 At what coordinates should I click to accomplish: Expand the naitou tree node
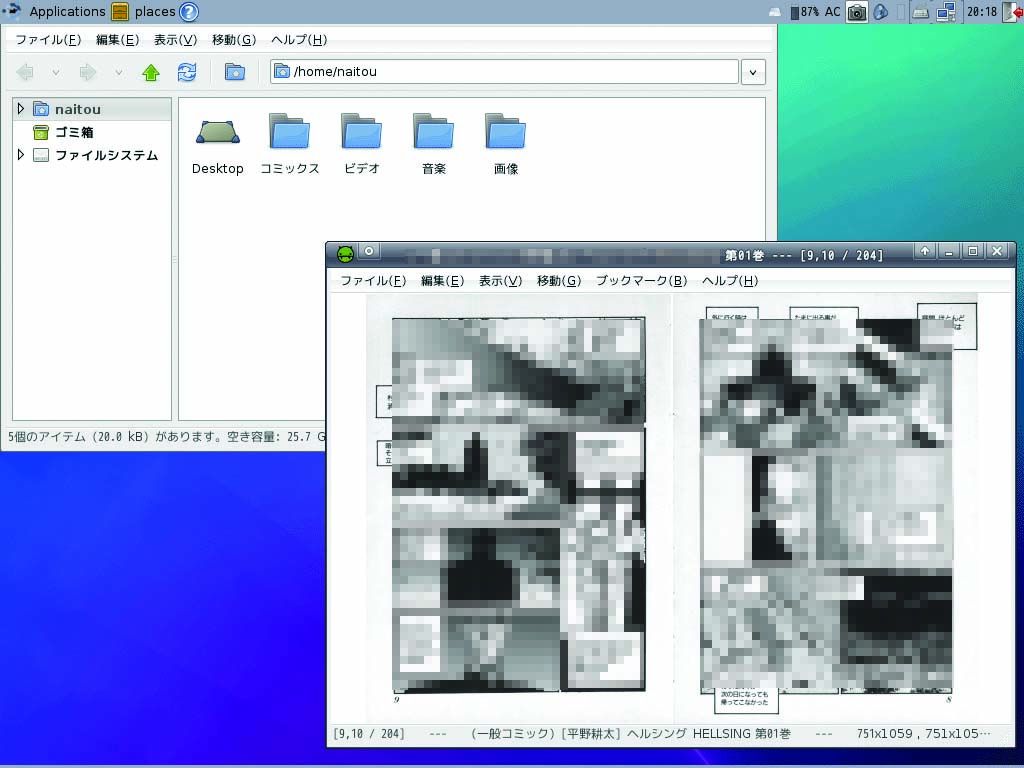[21, 108]
